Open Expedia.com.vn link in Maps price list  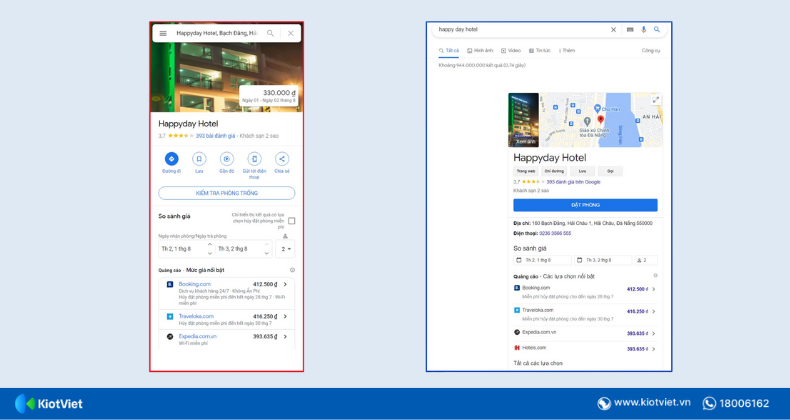(x=198, y=336)
